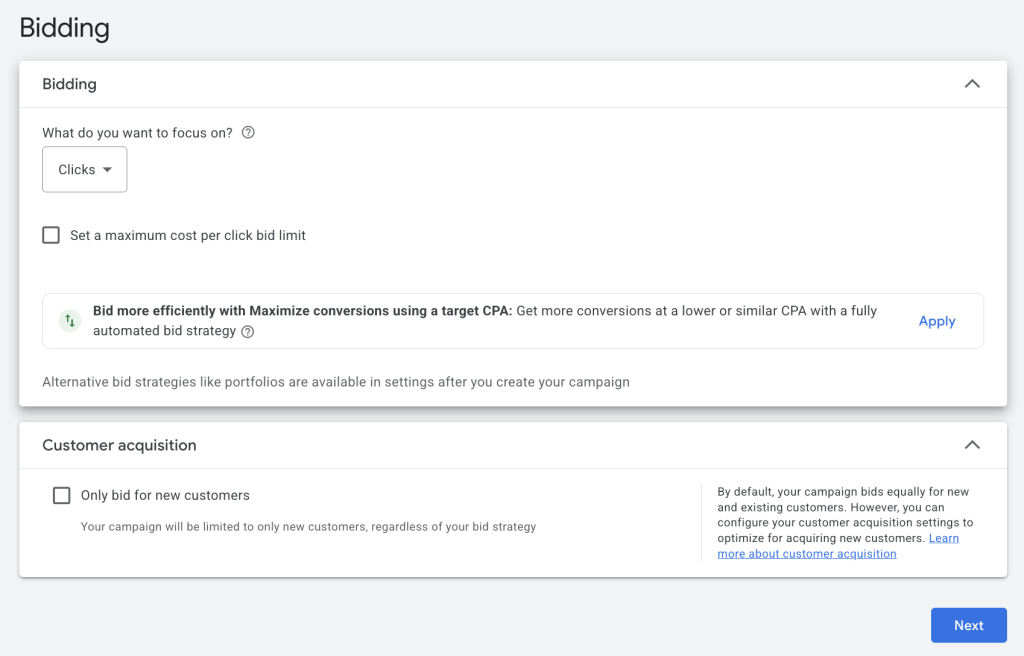
Task: Check Only bid for new customers box
Action: [62, 496]
